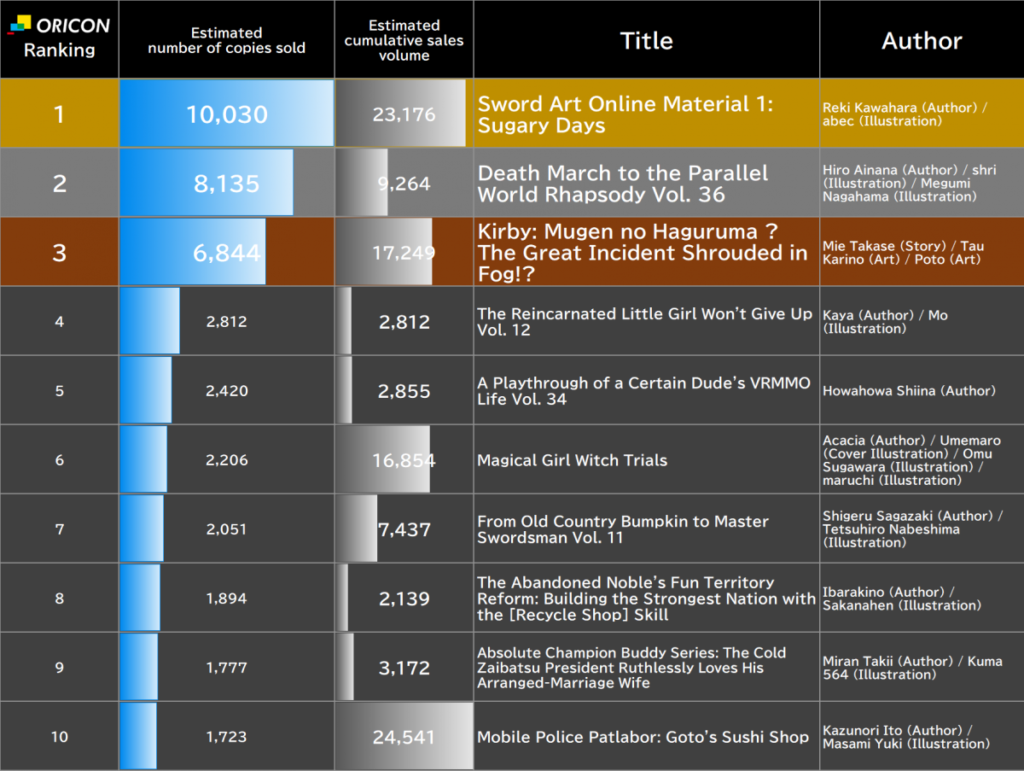Select 'From Old Country Bumpkin to Master Swordsman' title
The width and height of the screenshot is (1024, 771).
(x=622, y=529)
